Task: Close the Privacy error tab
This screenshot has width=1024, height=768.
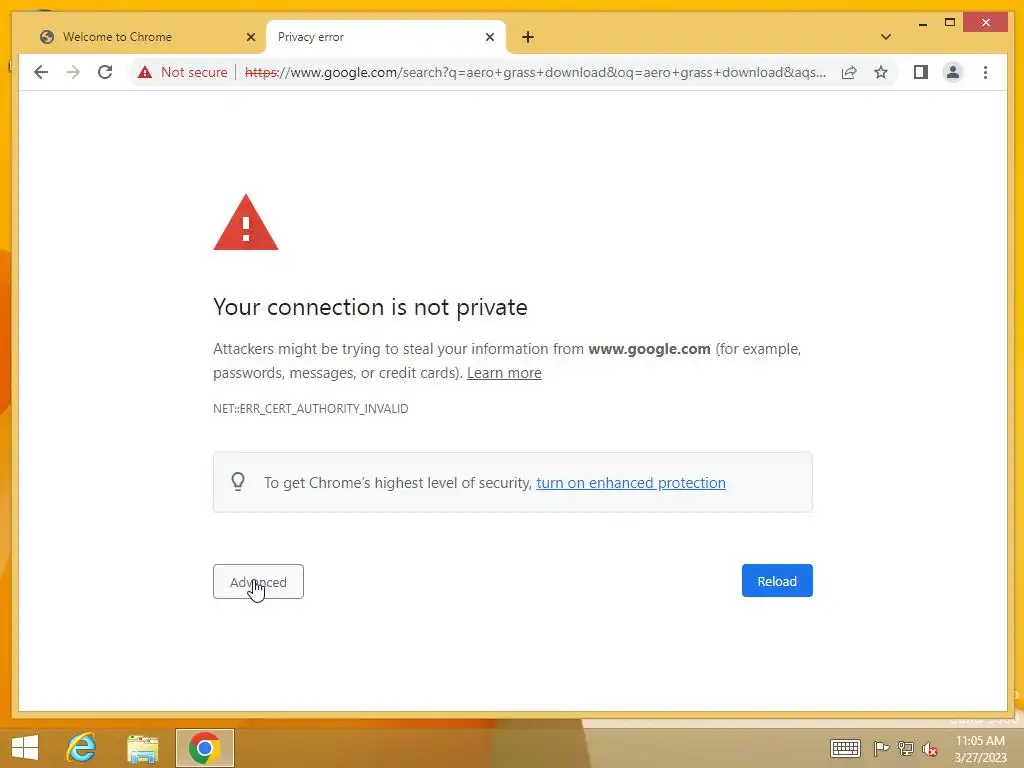Action: 490,37
